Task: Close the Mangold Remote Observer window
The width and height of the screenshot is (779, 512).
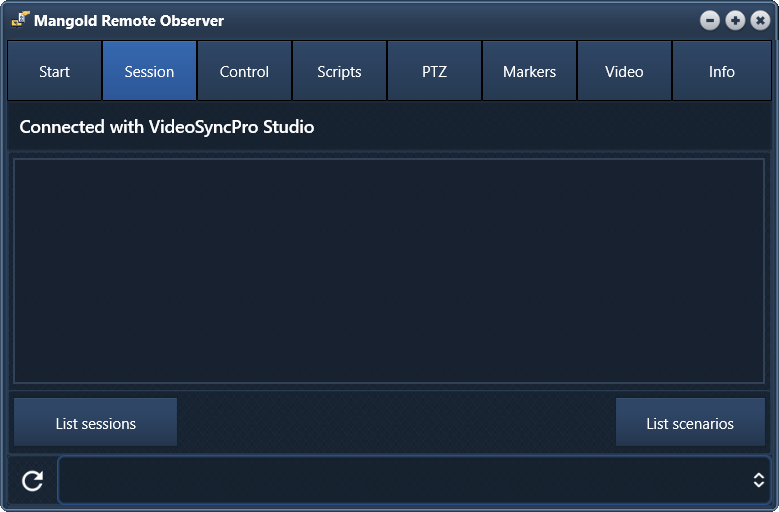Action: [x=760, y=20]
